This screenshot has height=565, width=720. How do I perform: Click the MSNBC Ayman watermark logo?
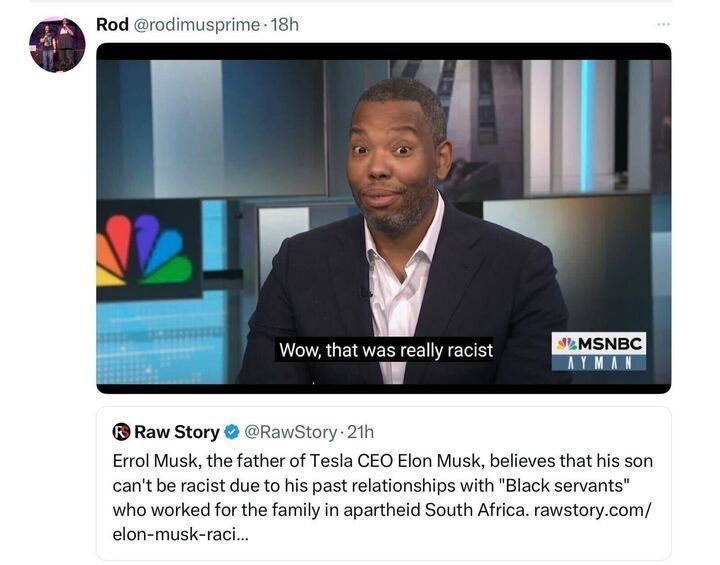pyautogui.click(x=599, y=352)
